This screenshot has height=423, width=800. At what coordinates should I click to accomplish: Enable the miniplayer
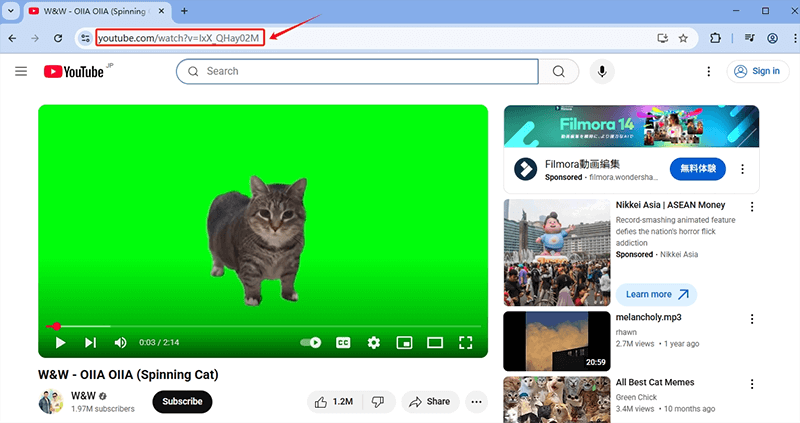coord(405,342)
